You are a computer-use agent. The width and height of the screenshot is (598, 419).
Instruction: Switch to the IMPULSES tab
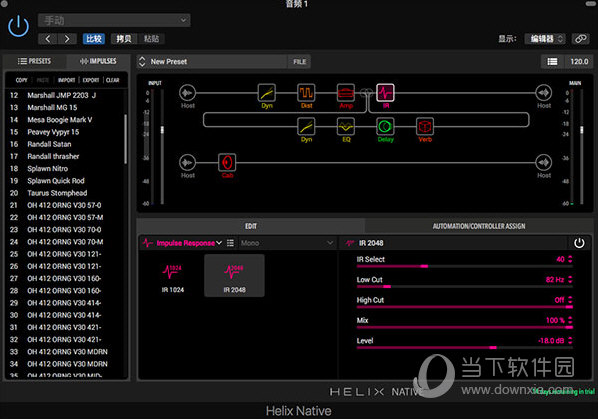point(98,61)
